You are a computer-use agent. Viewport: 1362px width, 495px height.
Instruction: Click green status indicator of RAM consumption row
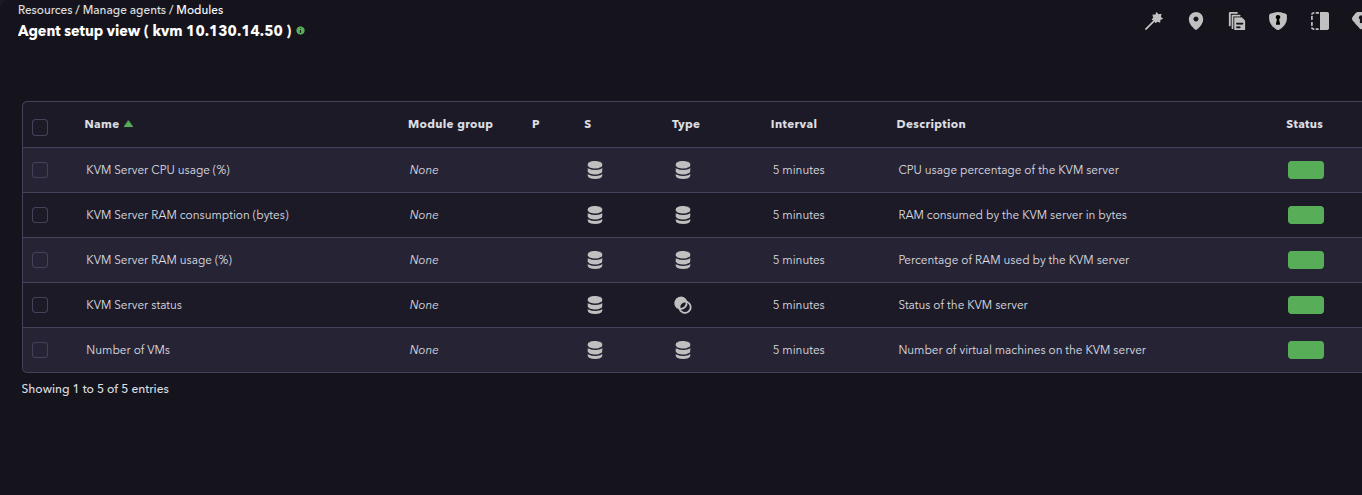[1306, 215]
